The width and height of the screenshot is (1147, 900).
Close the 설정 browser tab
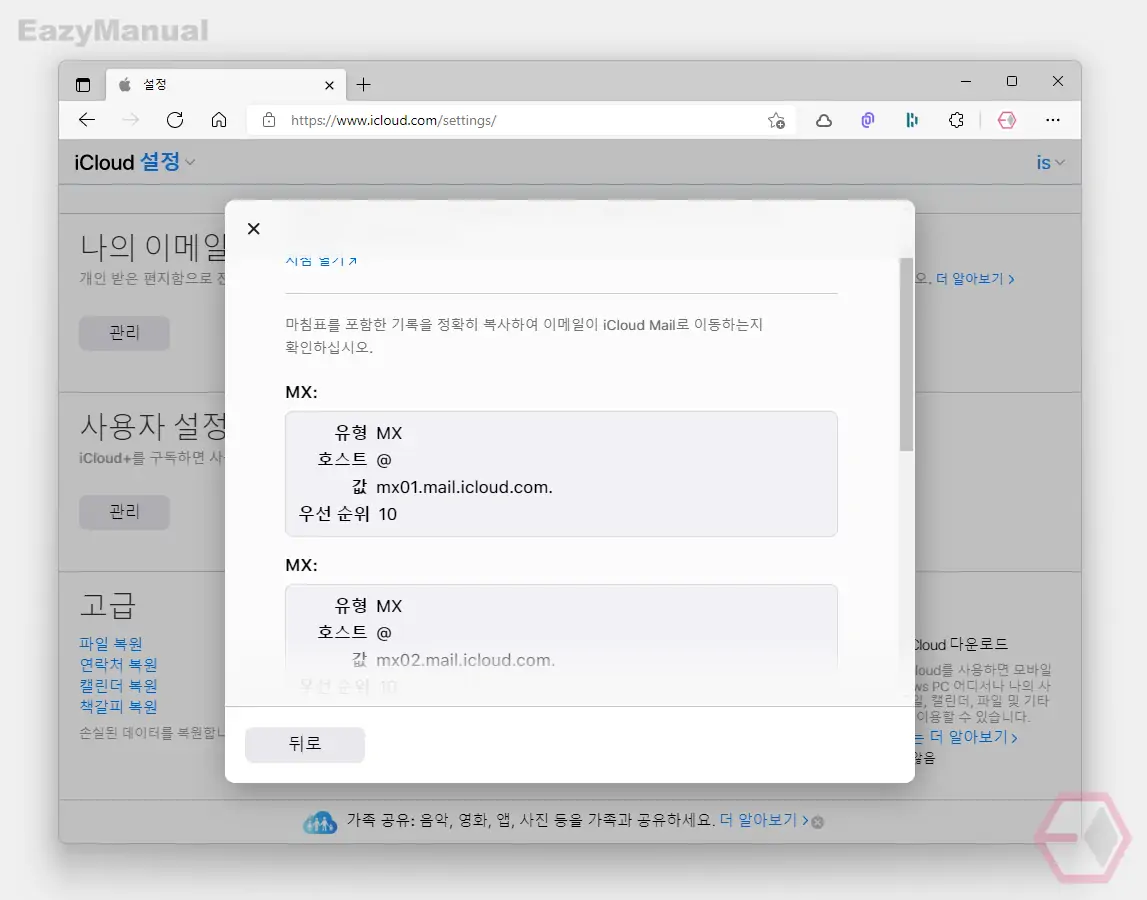tap(329, 86)
